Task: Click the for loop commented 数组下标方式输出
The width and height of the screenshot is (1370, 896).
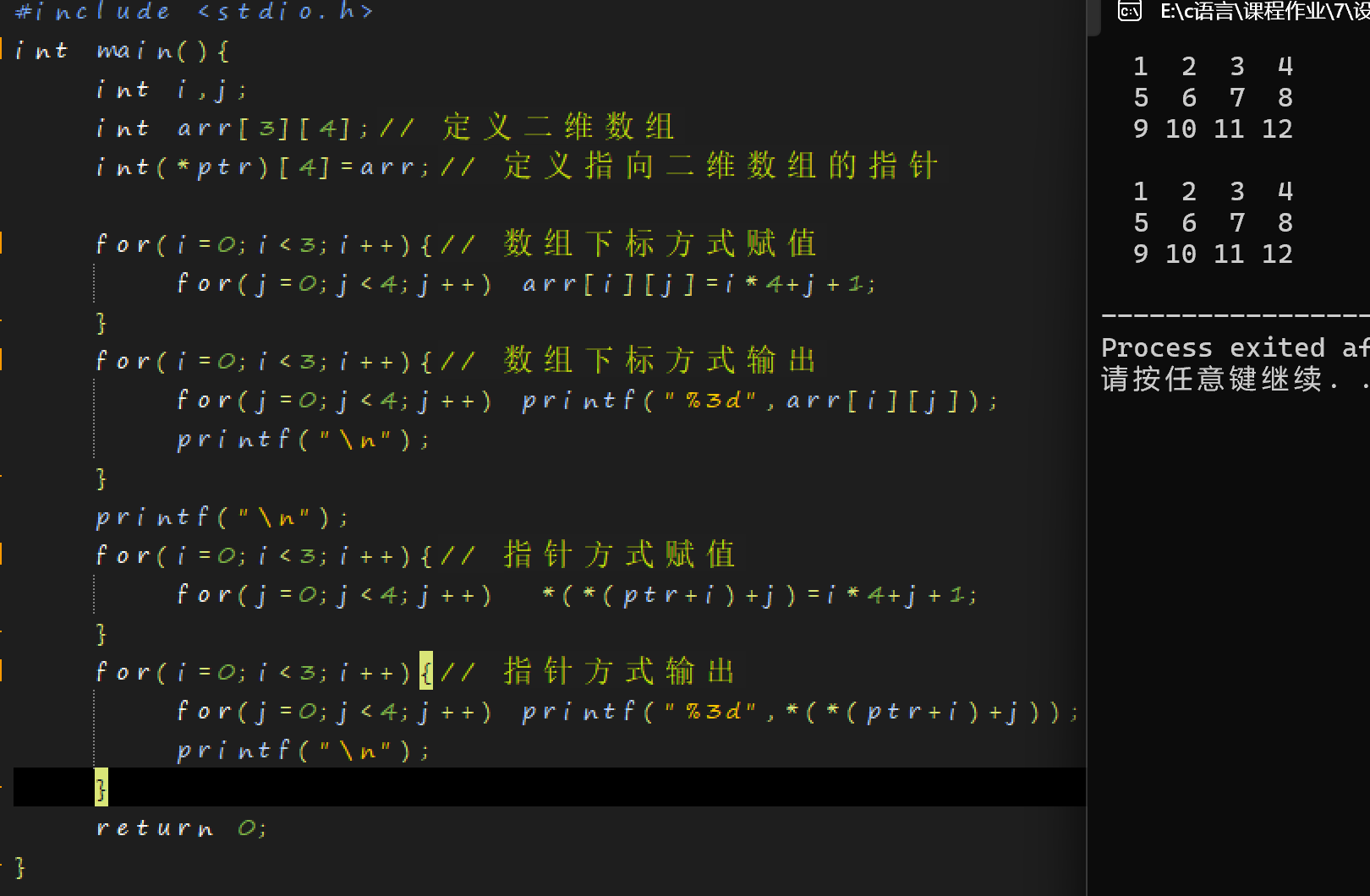Action: click(x=456, y=361)
